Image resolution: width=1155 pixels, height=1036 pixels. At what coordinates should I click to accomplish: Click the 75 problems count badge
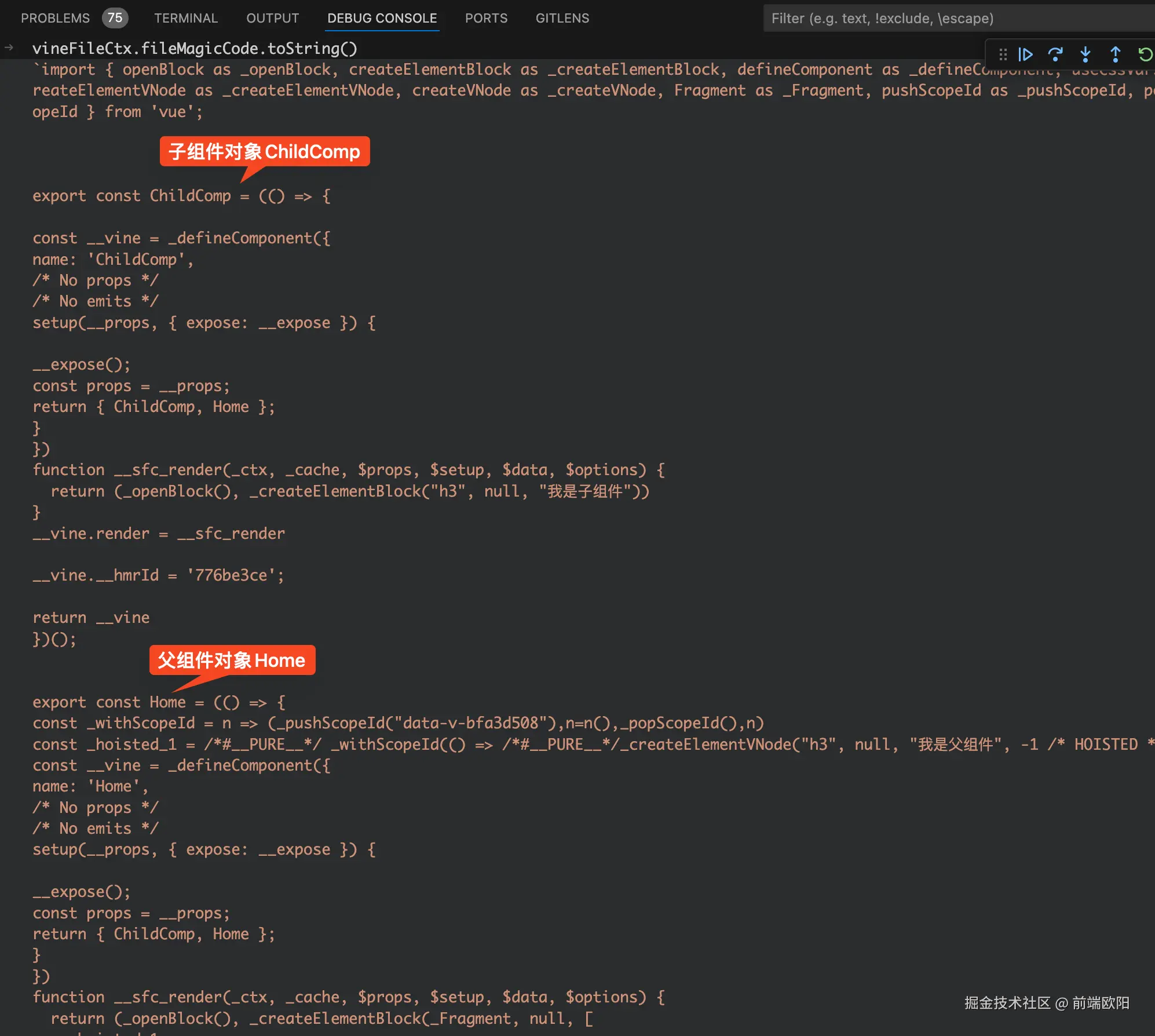115,17
